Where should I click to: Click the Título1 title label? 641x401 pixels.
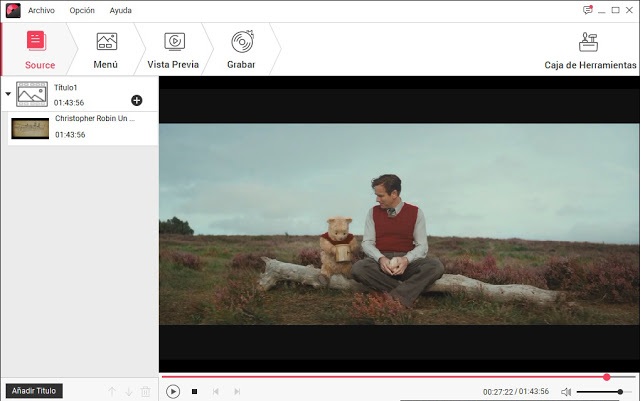pos(65,87)
